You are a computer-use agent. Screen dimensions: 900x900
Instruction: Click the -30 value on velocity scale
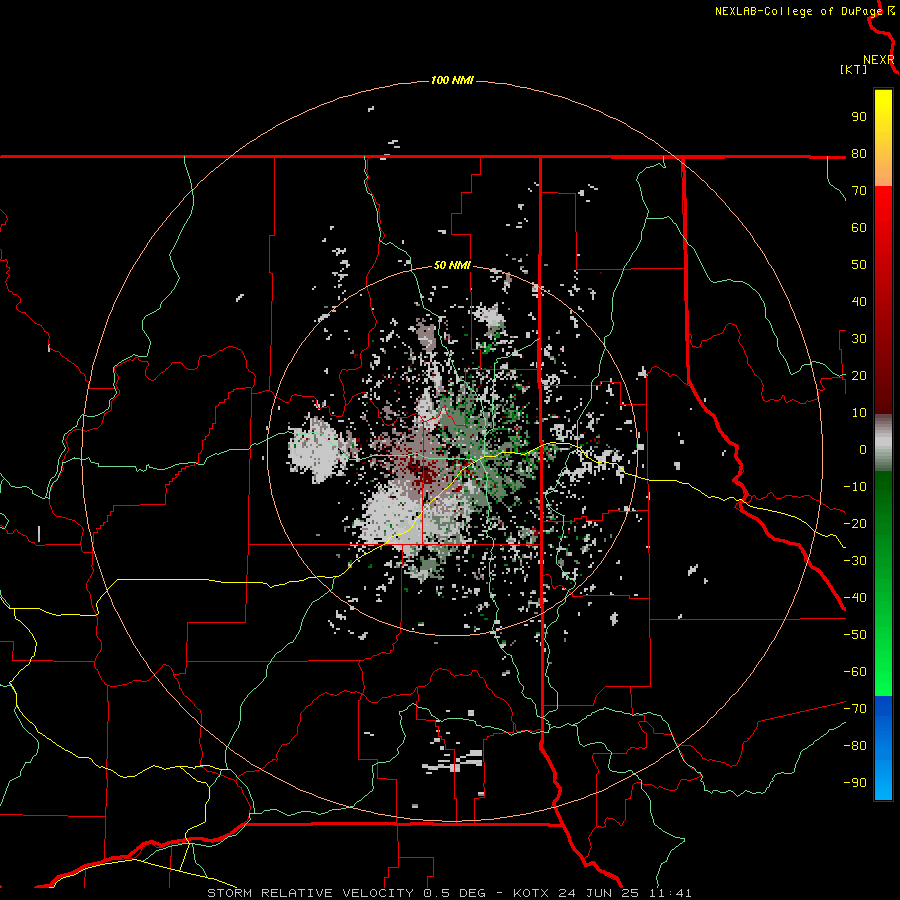(x=855, y=561)
